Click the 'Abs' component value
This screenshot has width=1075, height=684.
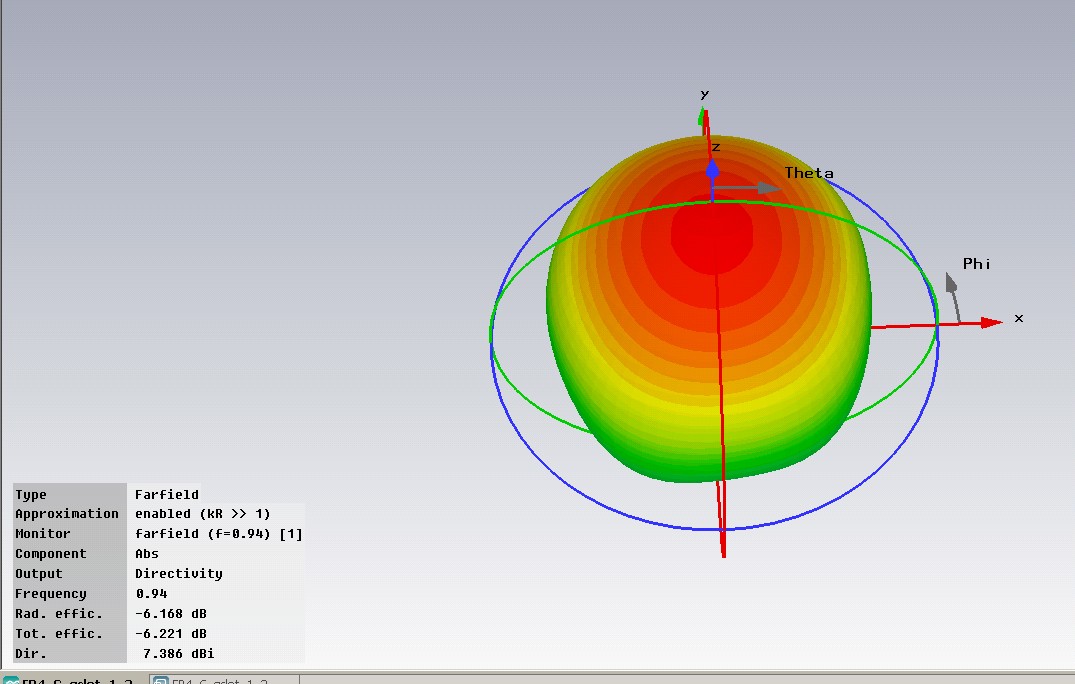pos(147,553)
